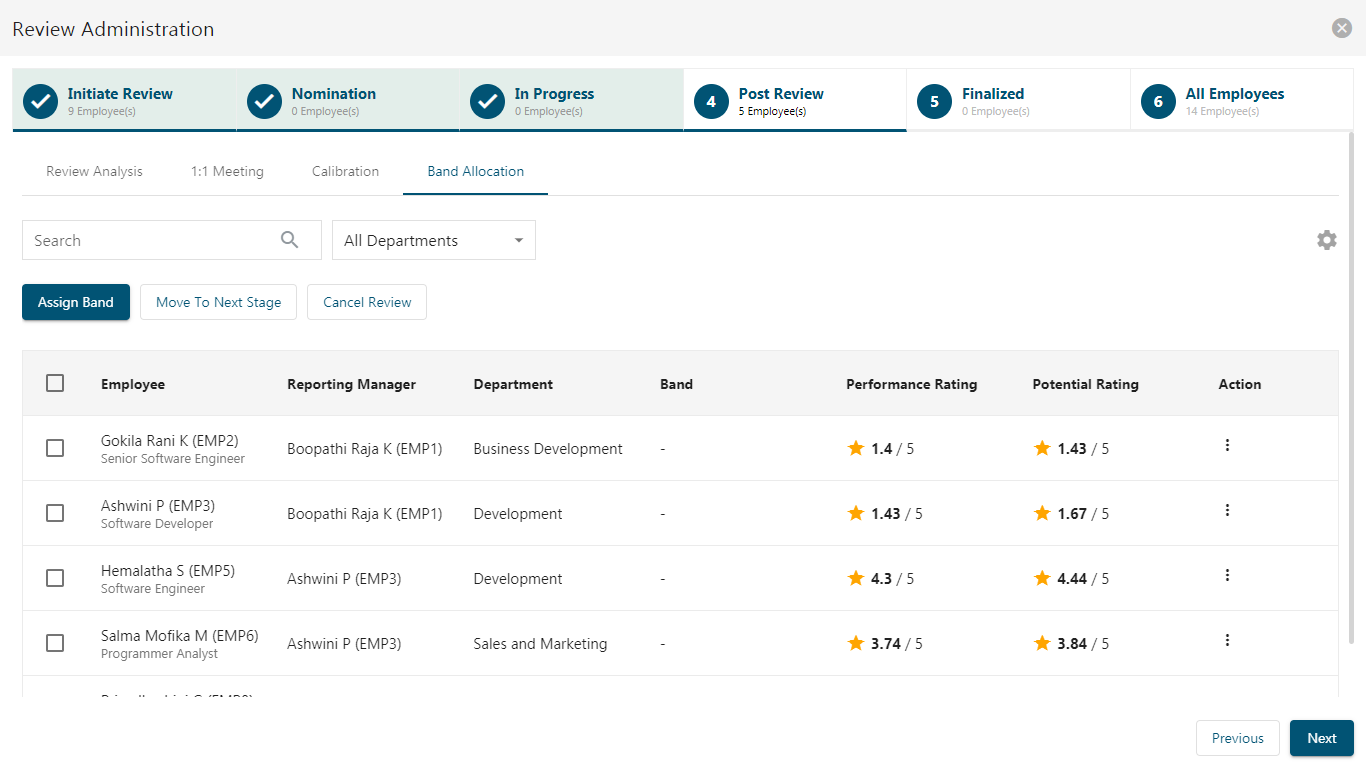Tick the checkbox for Salma Mofika M
1366x768 pixels.
pos(55,643)
